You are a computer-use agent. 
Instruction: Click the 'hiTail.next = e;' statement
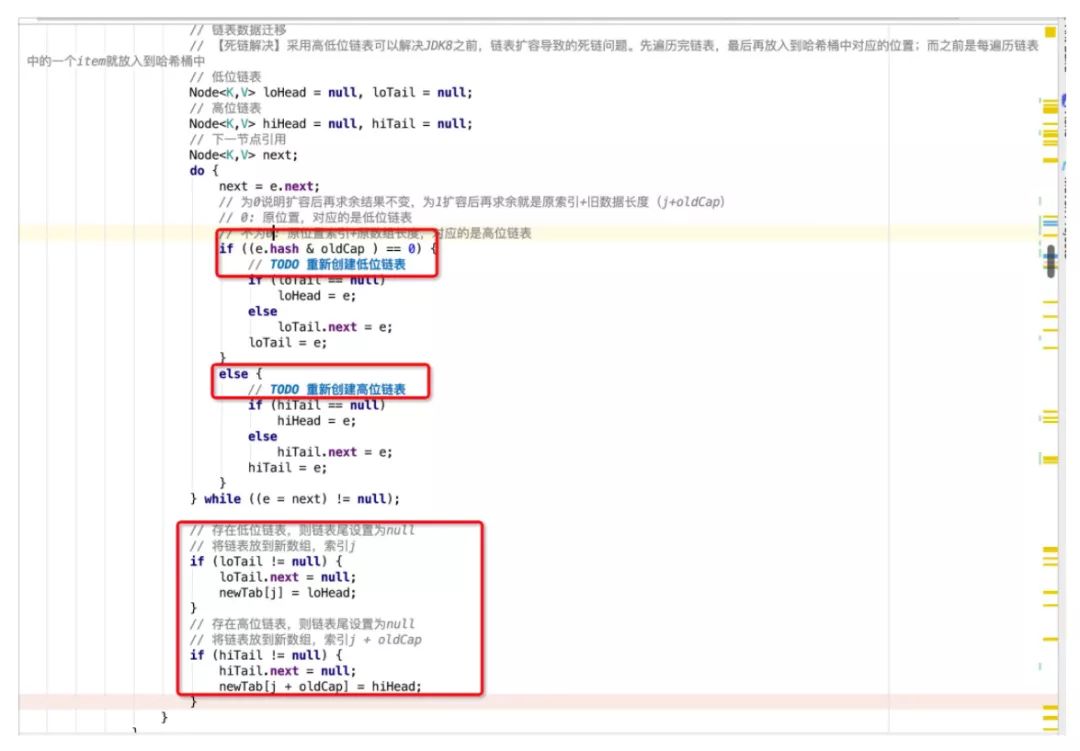click(335, 453)
